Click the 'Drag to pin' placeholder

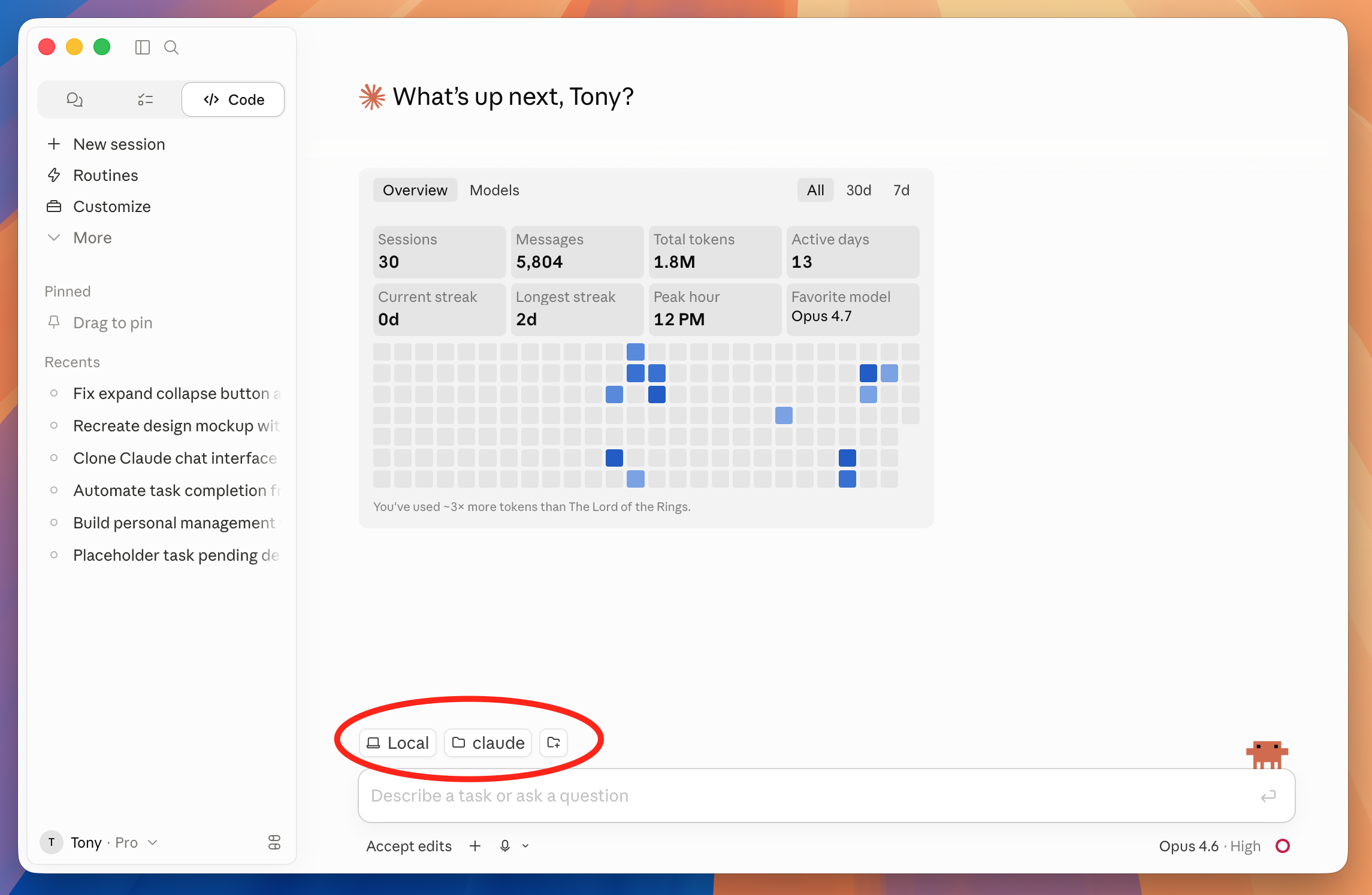(x=113, y=323)
